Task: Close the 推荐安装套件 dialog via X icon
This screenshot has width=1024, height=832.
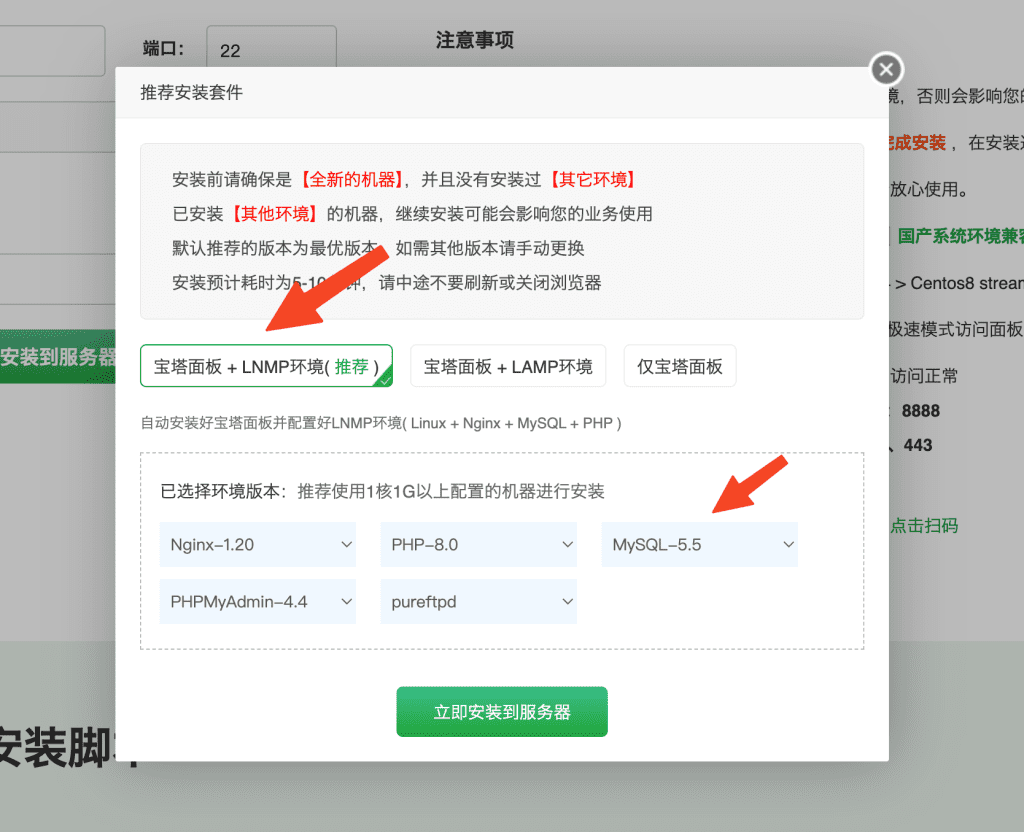Action: click(886, 69)
